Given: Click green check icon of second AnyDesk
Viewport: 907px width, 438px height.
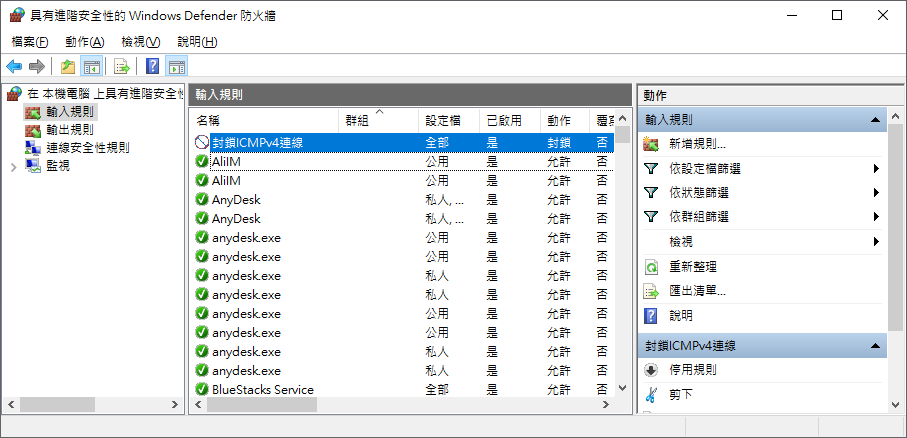Looking at the screenshot, I should point(202,218).
